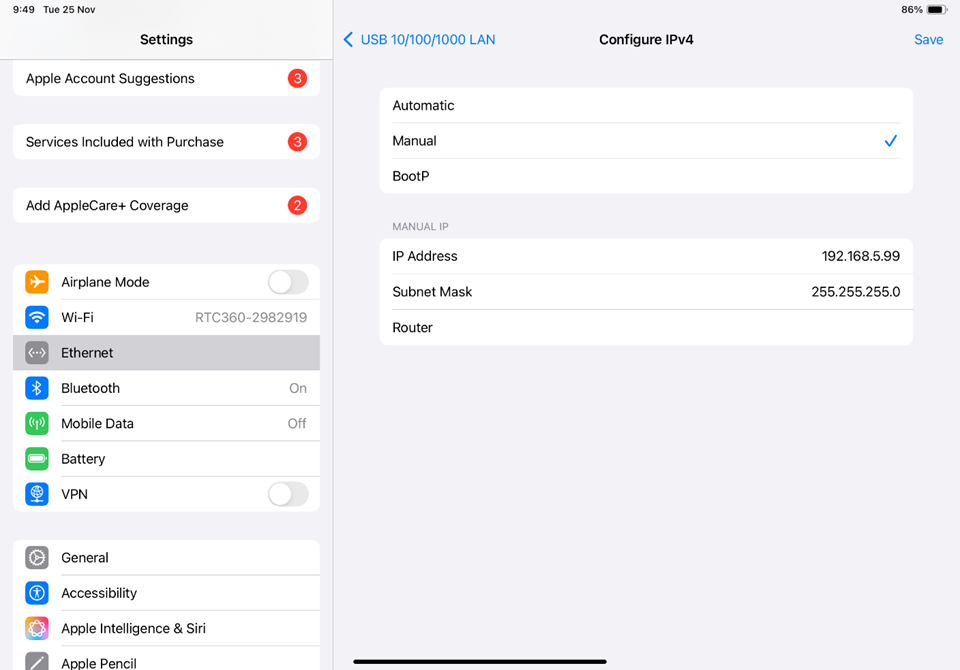Tap the green Mobile Data icon
This screenshot has width=960, height=670.
point(37,424)
